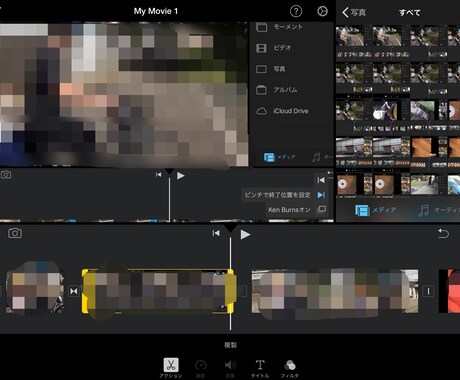Select the red clip at timeline end
This screenshot has height=380, width=460.
point(449,291)
